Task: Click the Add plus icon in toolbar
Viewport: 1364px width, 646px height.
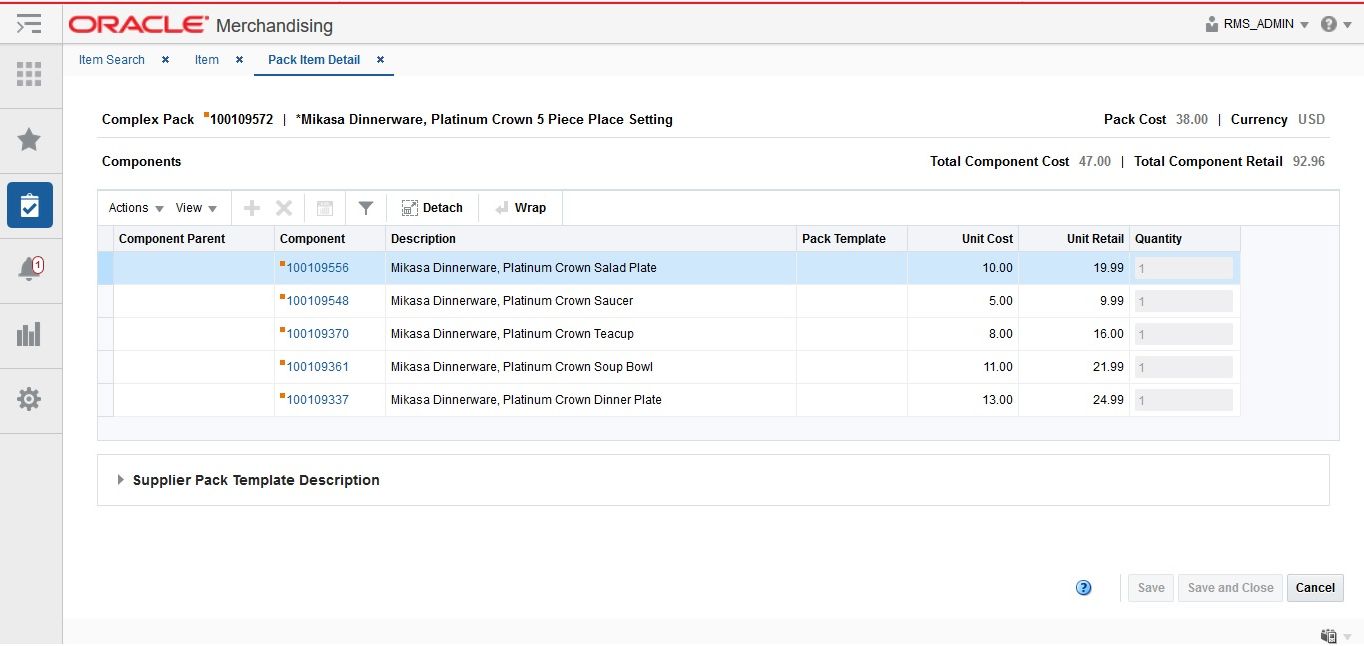Action: click(252, 208)
